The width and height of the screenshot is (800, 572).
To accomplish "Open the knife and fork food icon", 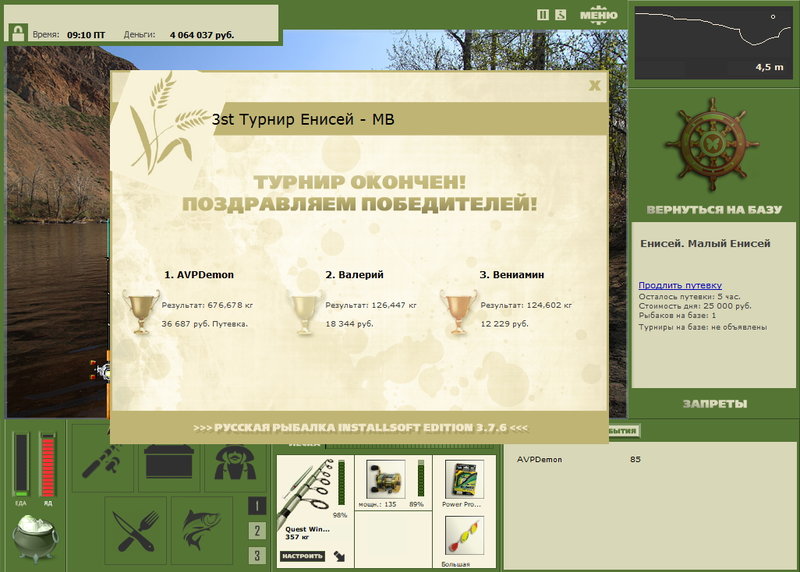I will [x=136, y=531].
